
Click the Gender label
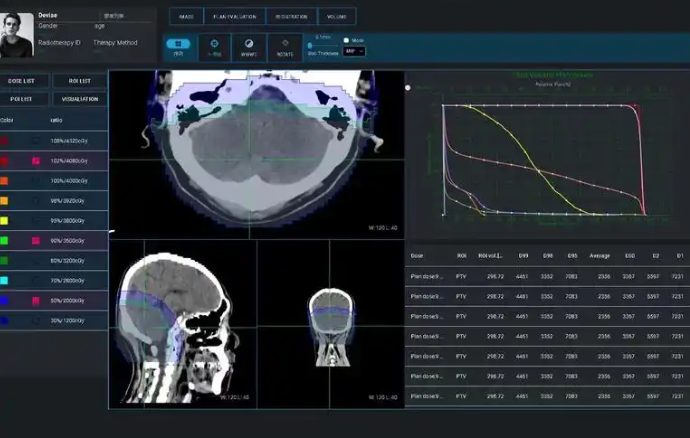pos(48,26)
